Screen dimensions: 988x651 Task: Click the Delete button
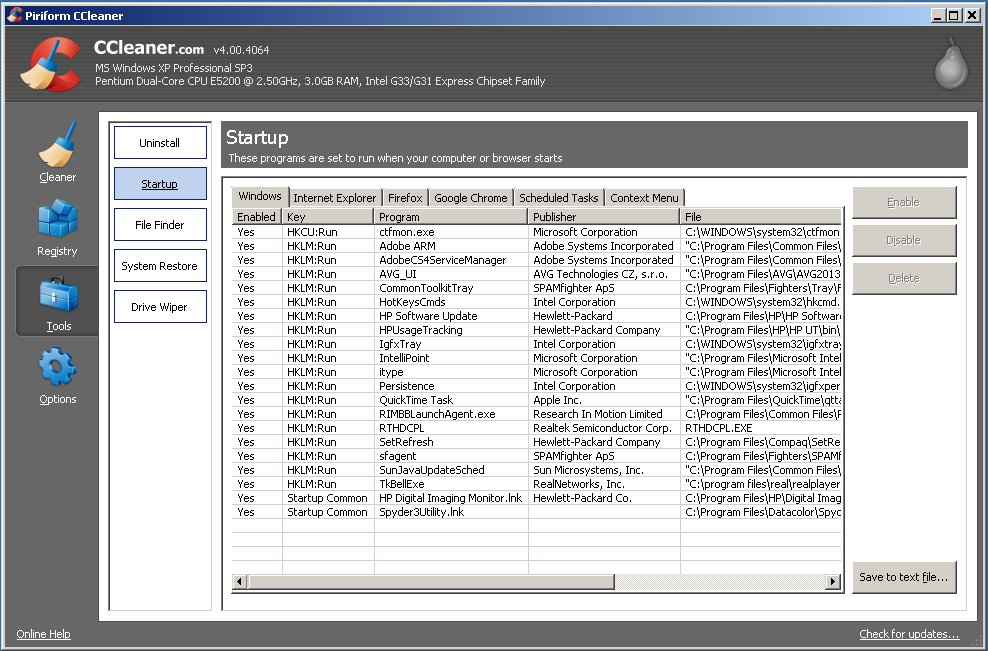[904, 278]
